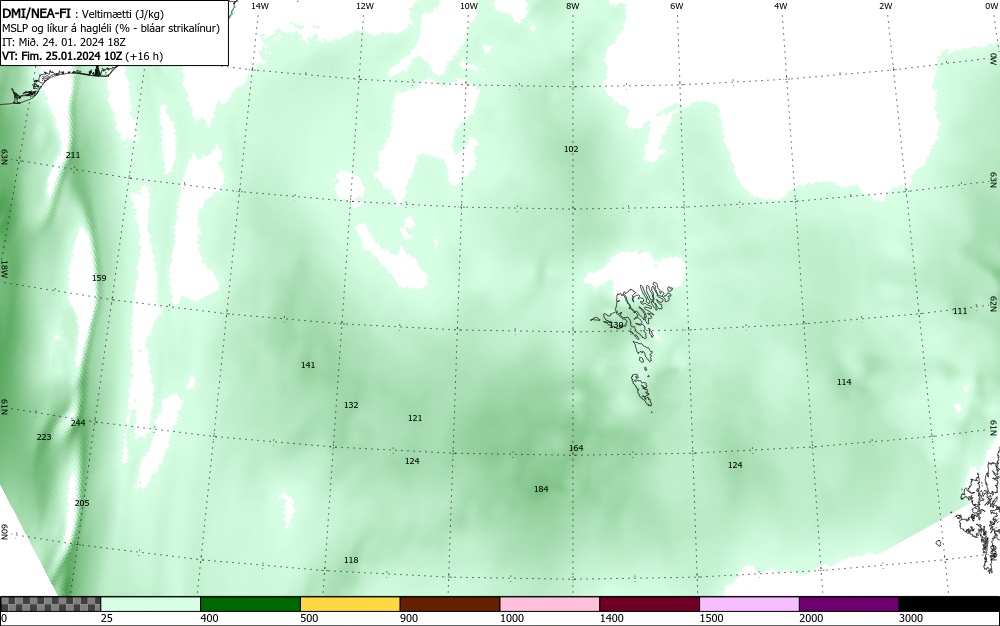Click the 124 value just below 121
1000x626 pixels.
coord(412,461)
